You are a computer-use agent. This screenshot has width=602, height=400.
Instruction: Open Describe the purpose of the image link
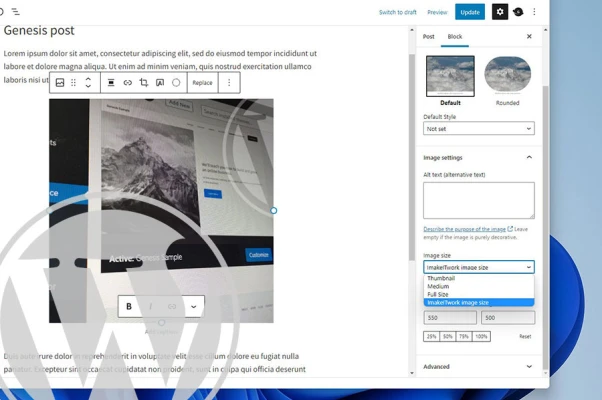tap(465, 229)
